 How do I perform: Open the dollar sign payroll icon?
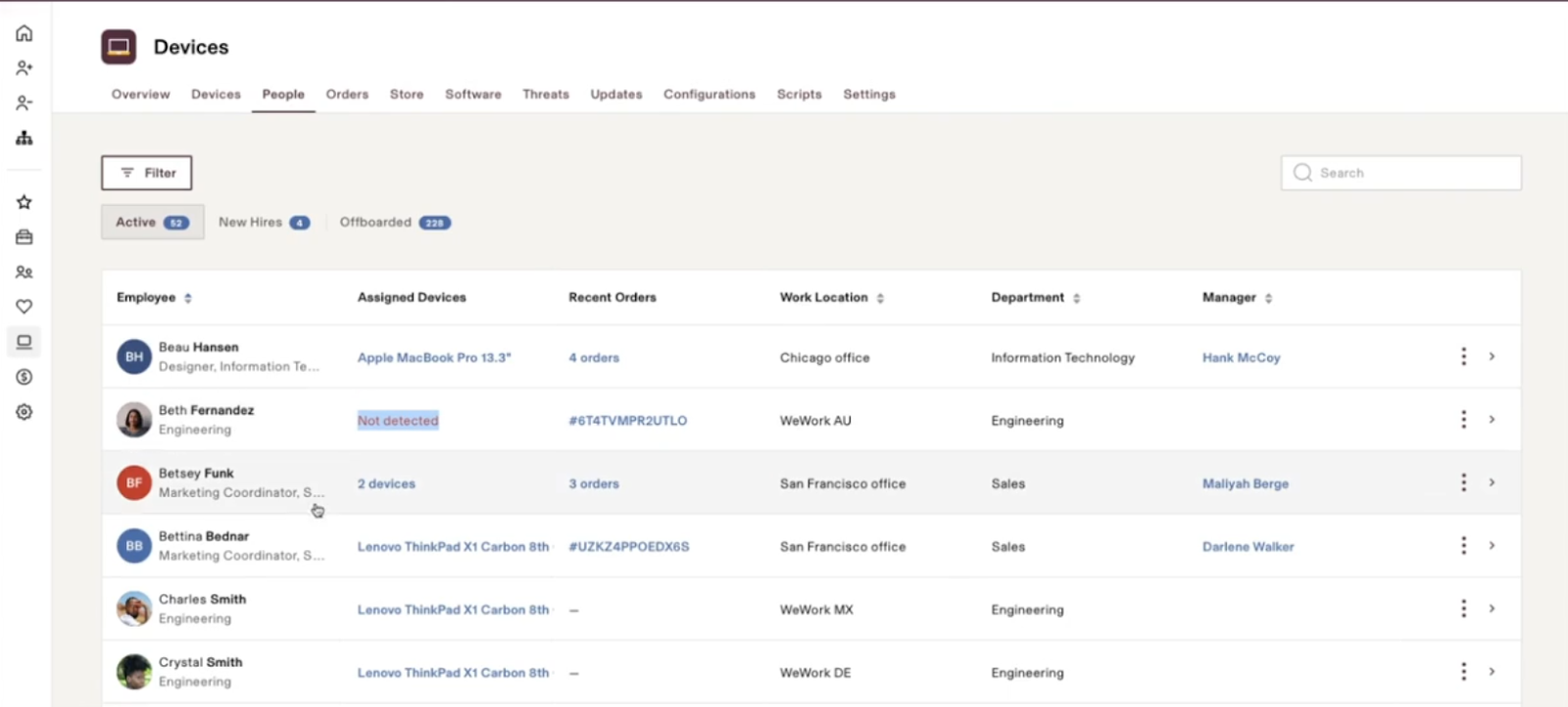pyautogui.click(x=24, y=378)
